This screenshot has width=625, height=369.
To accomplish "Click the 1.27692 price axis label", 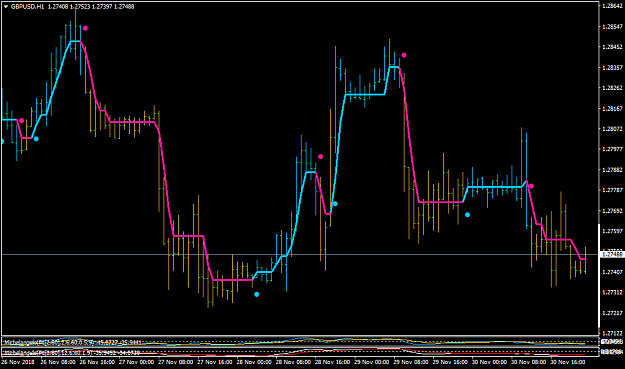I will 612,210.
